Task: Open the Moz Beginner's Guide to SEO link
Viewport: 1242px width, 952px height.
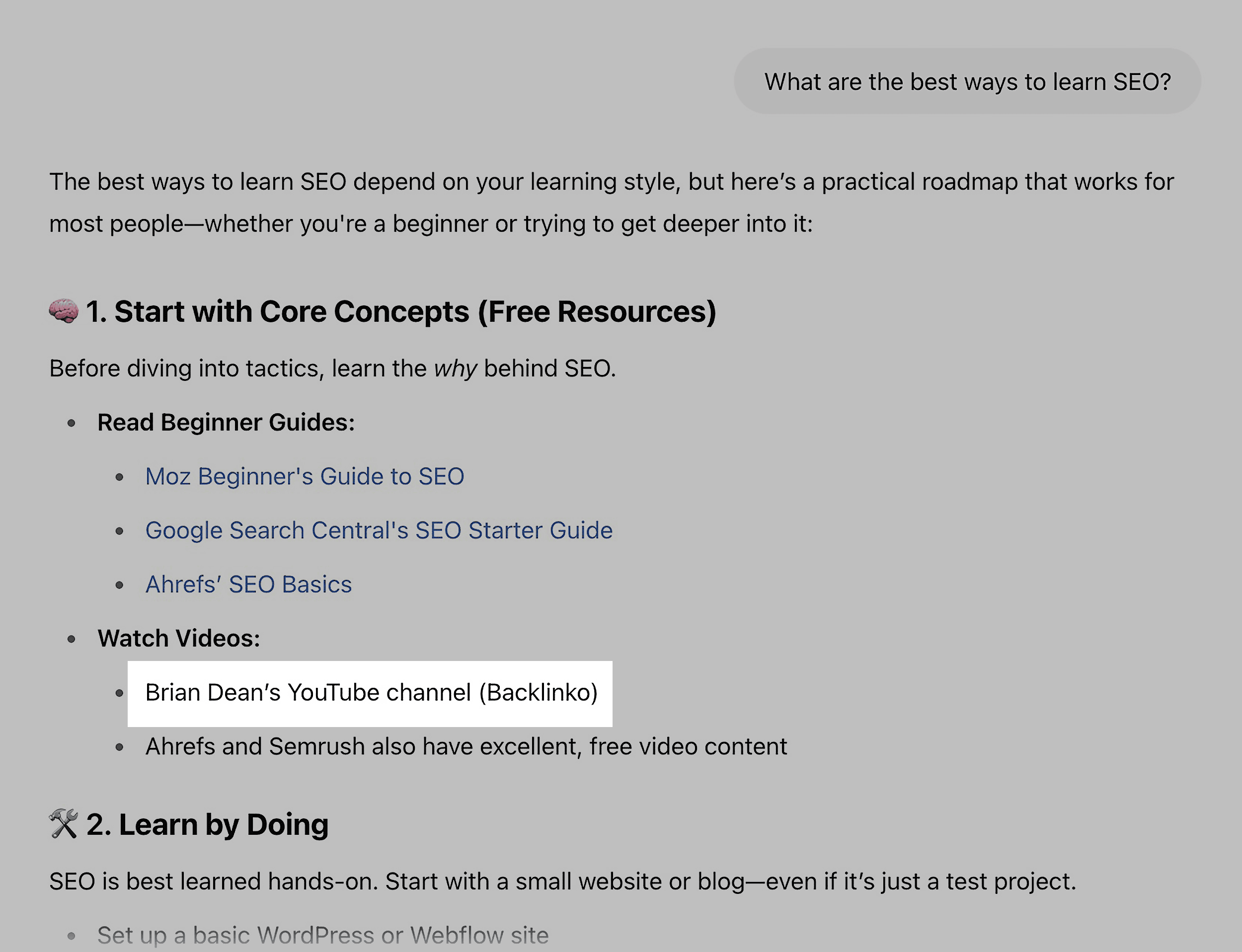Action: click(305, 477)
